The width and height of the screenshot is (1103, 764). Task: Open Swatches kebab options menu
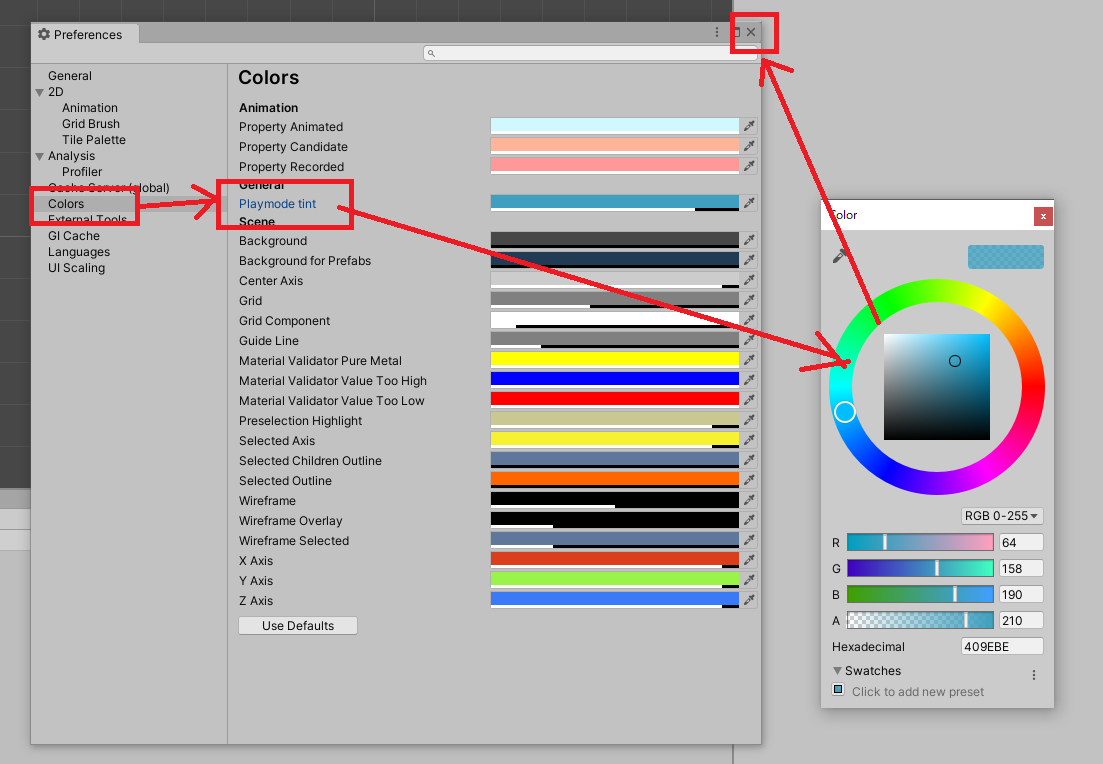1033,675
